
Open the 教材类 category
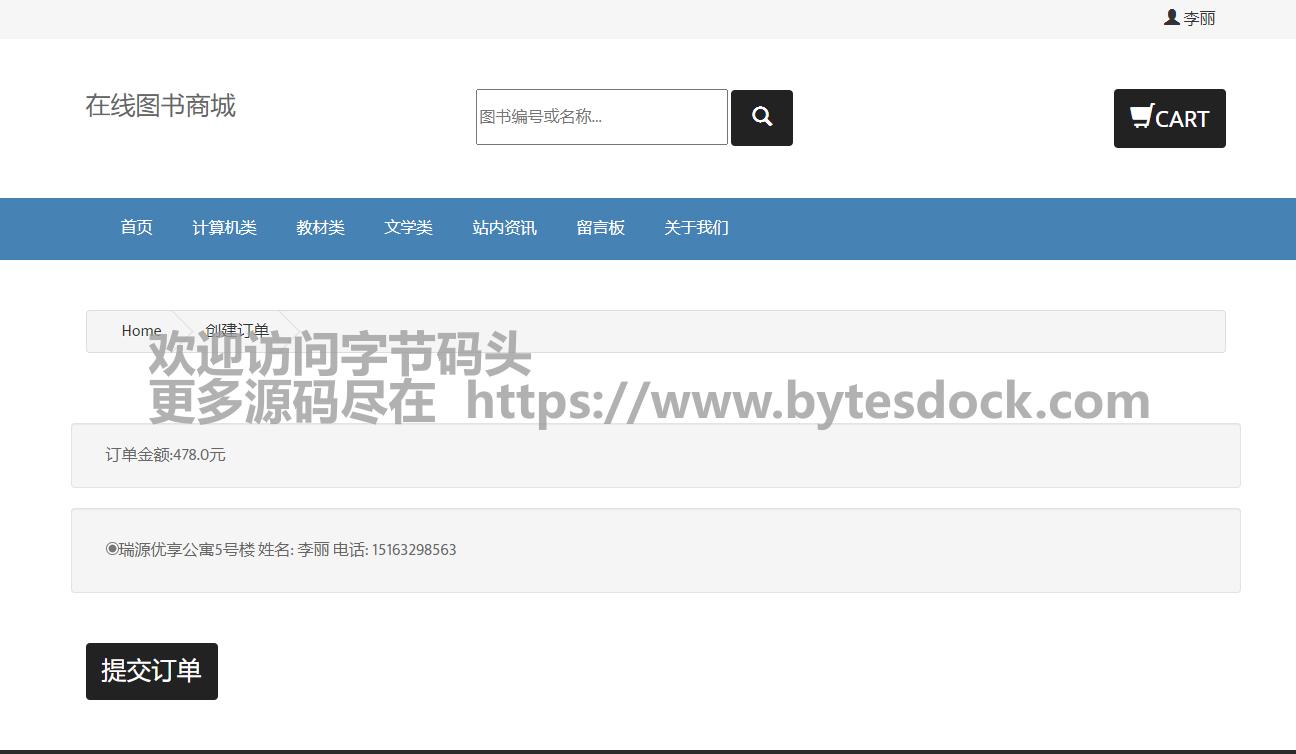pos(320,228)
